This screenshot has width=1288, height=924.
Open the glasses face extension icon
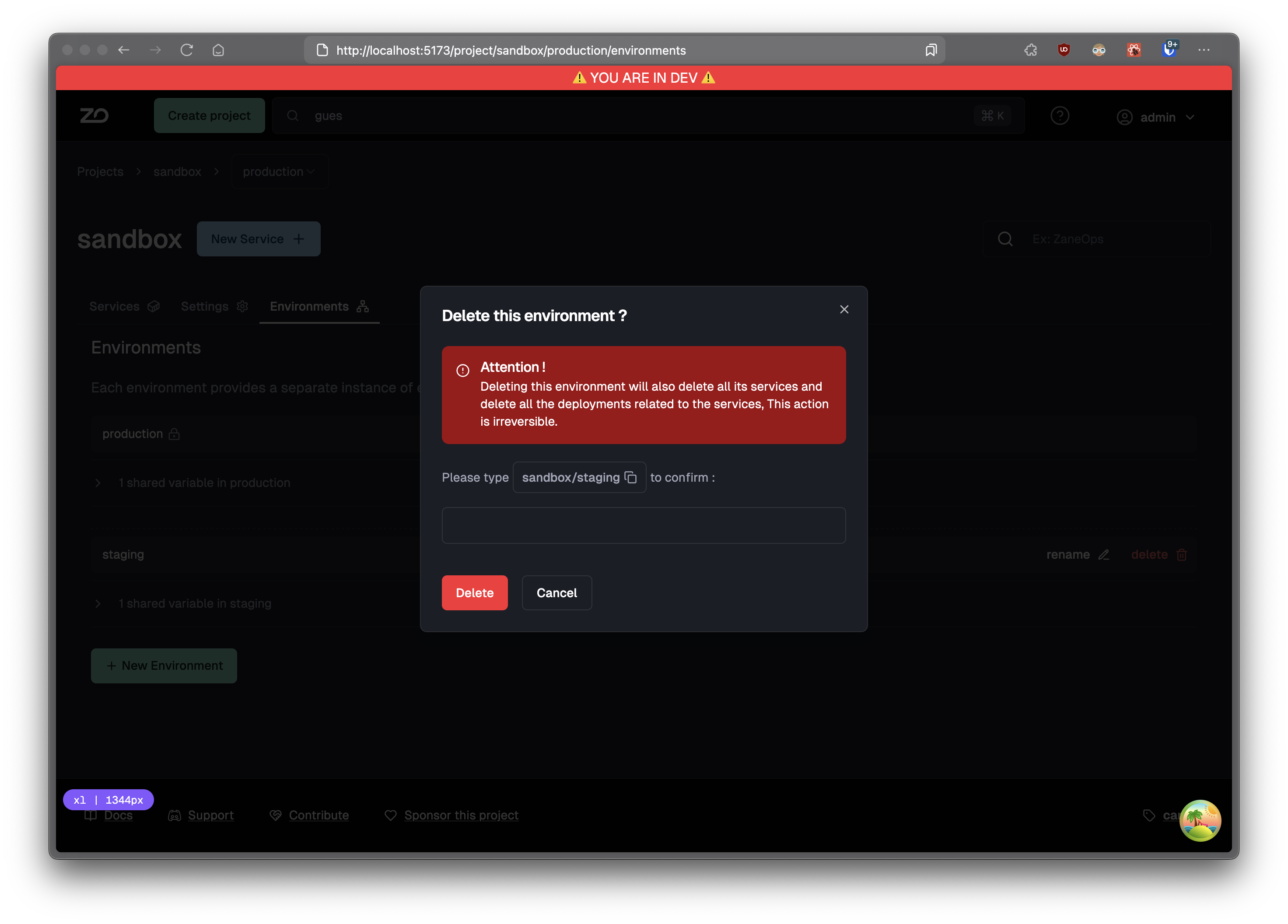click(x=1098, y=50)
